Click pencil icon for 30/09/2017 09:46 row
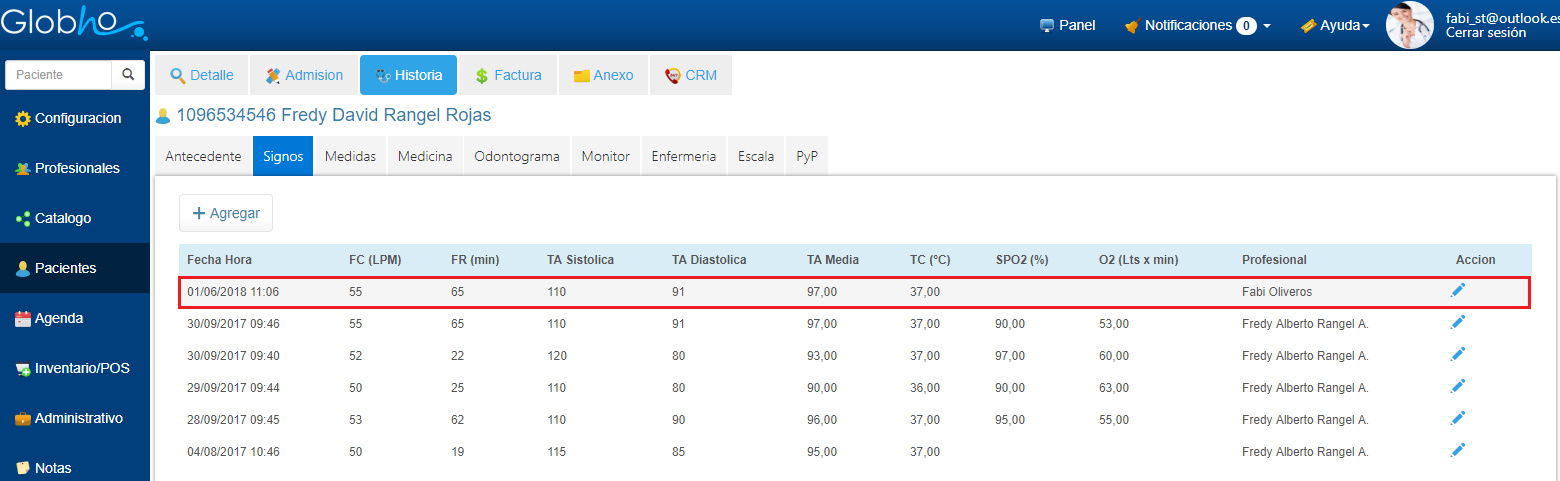 tap(1458, 323)
